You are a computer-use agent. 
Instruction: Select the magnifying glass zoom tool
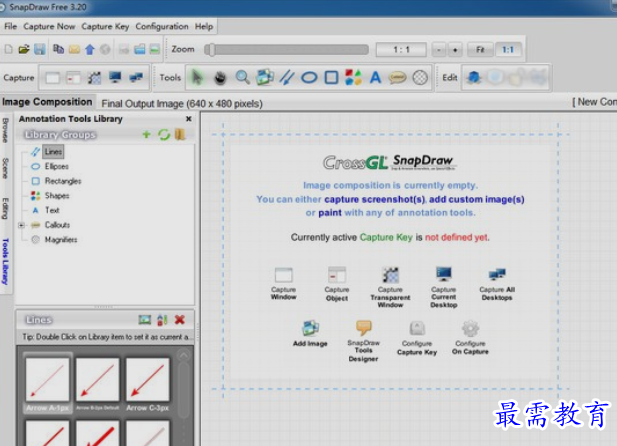click(242, 77)
